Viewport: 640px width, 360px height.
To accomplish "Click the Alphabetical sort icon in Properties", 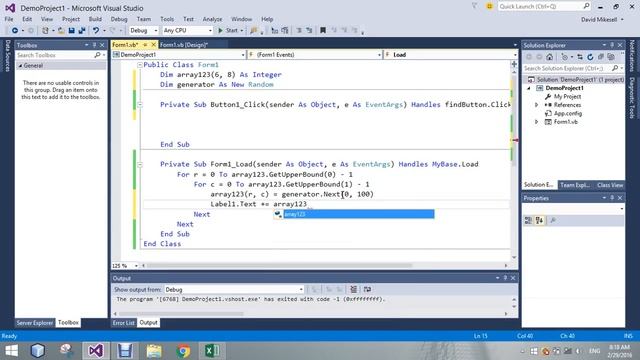I will coord(539,220).
